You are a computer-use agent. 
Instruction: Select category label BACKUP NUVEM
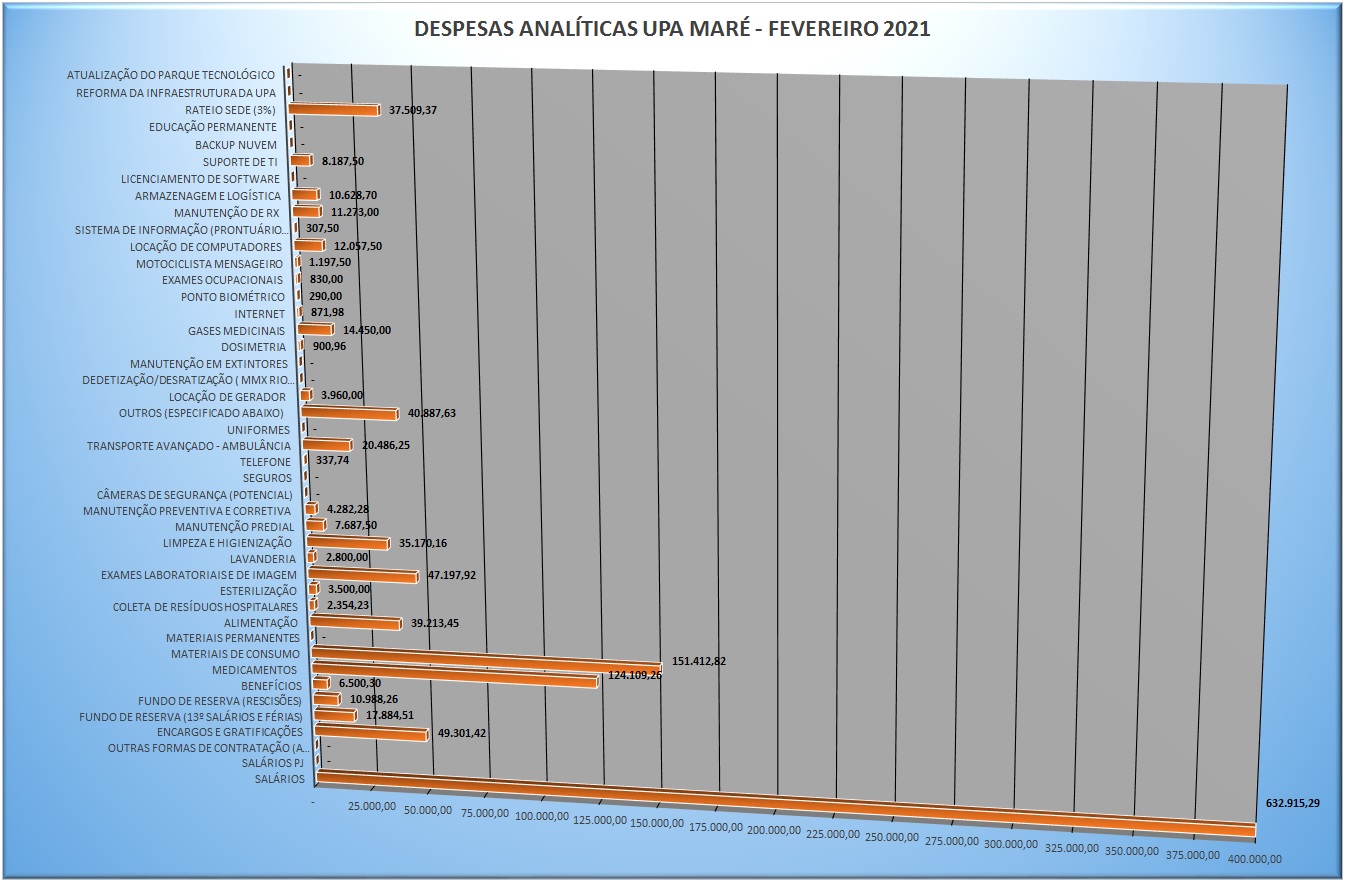pyautogui.click(x=236, y=145)
